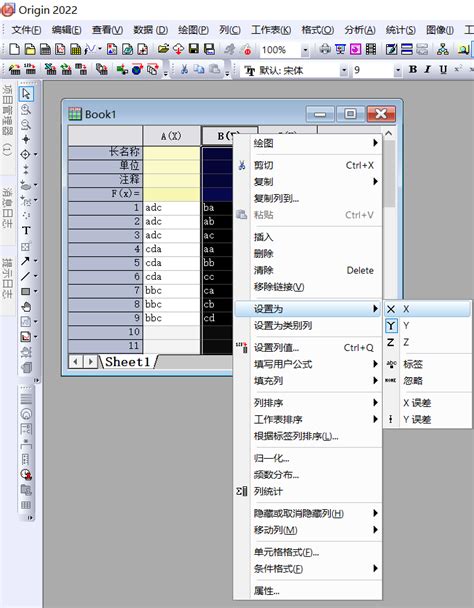
Task: Click the Save Project floppy icon
Action: 194,49
